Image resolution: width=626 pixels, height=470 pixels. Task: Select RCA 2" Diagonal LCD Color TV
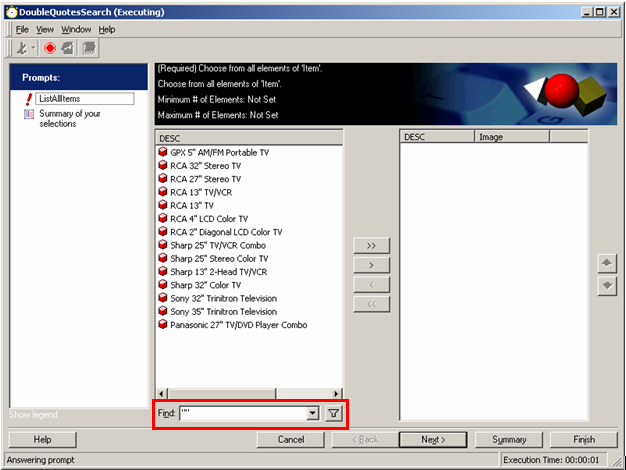click(x=226, y=232)
